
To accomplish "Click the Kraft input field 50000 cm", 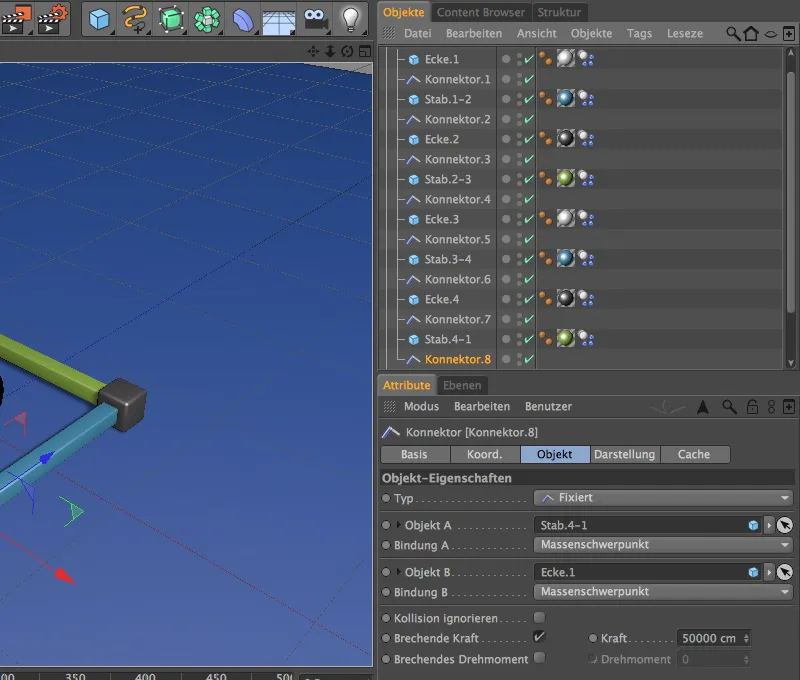I will tap(709, 638).
